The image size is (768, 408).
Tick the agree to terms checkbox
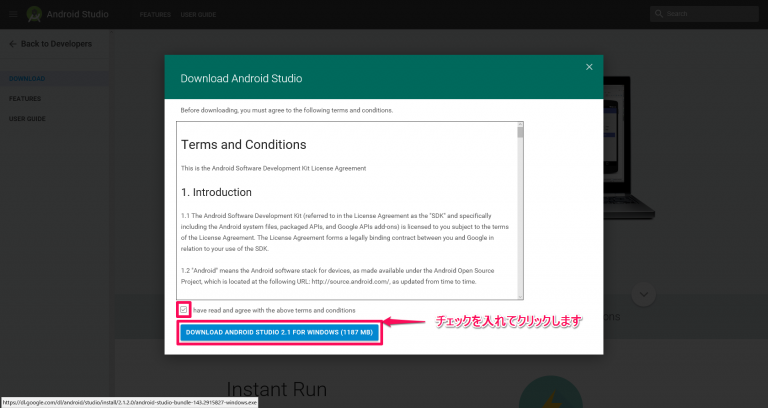pos(183,310)
